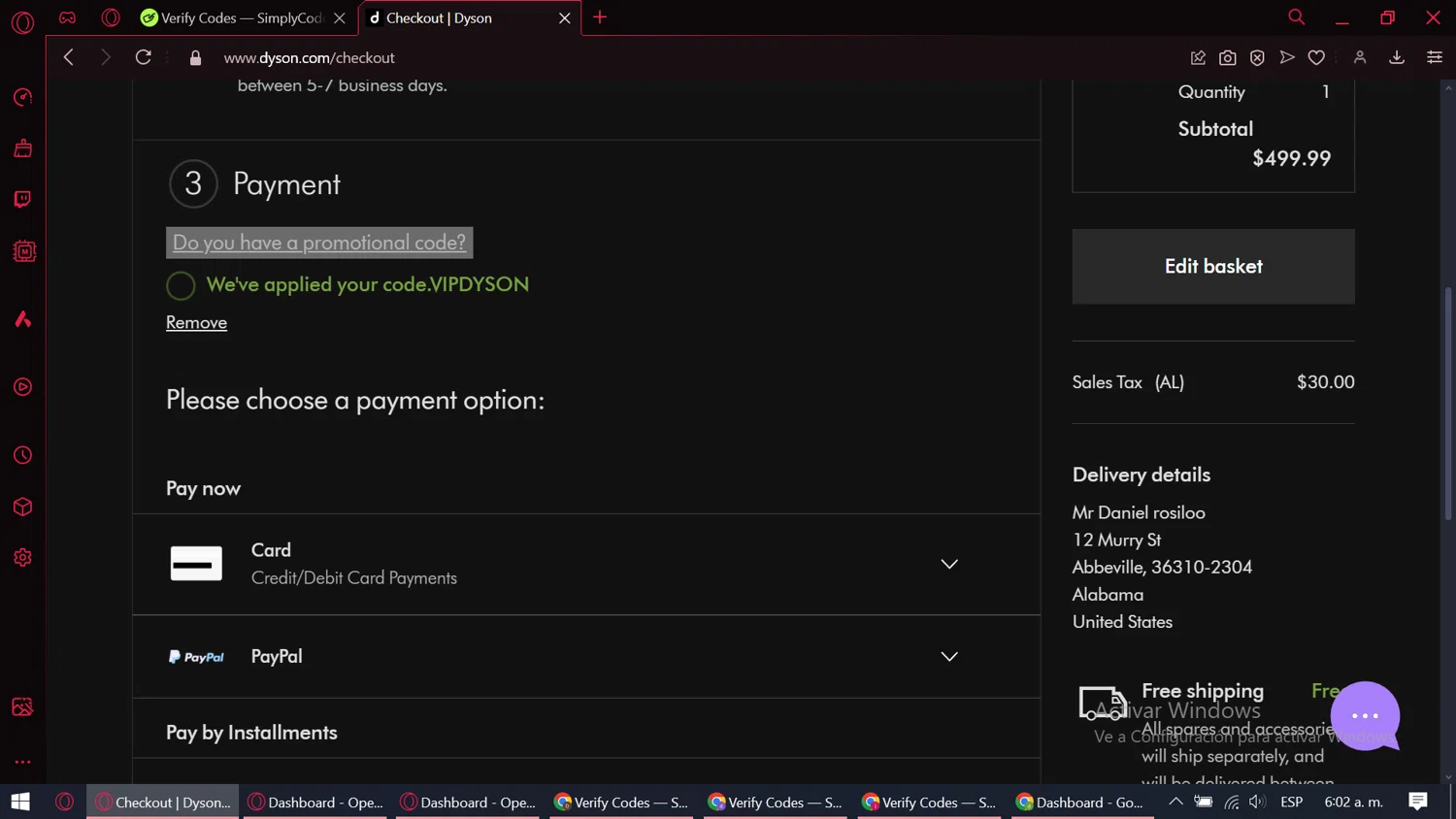Toggle the circle beside applied promo code
The height and width of the screenshot is (819, 1456).
click(x=181, y=285)
